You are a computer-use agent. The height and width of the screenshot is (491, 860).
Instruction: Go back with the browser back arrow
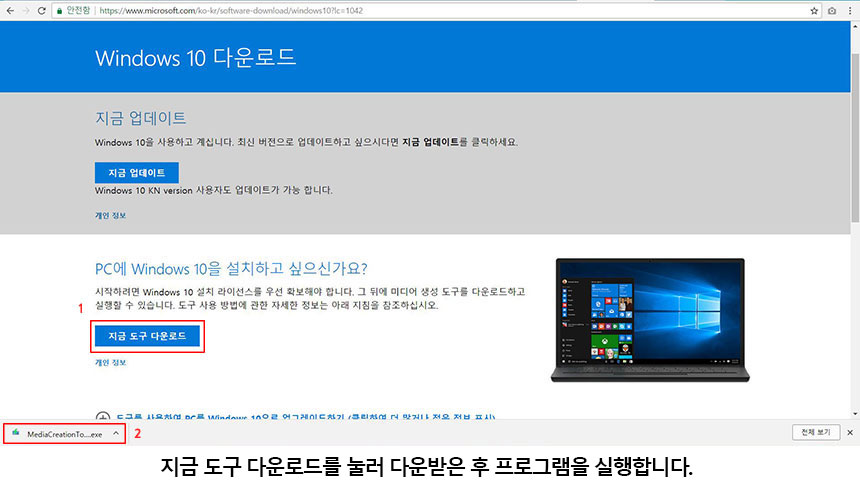tap(10, 10)
